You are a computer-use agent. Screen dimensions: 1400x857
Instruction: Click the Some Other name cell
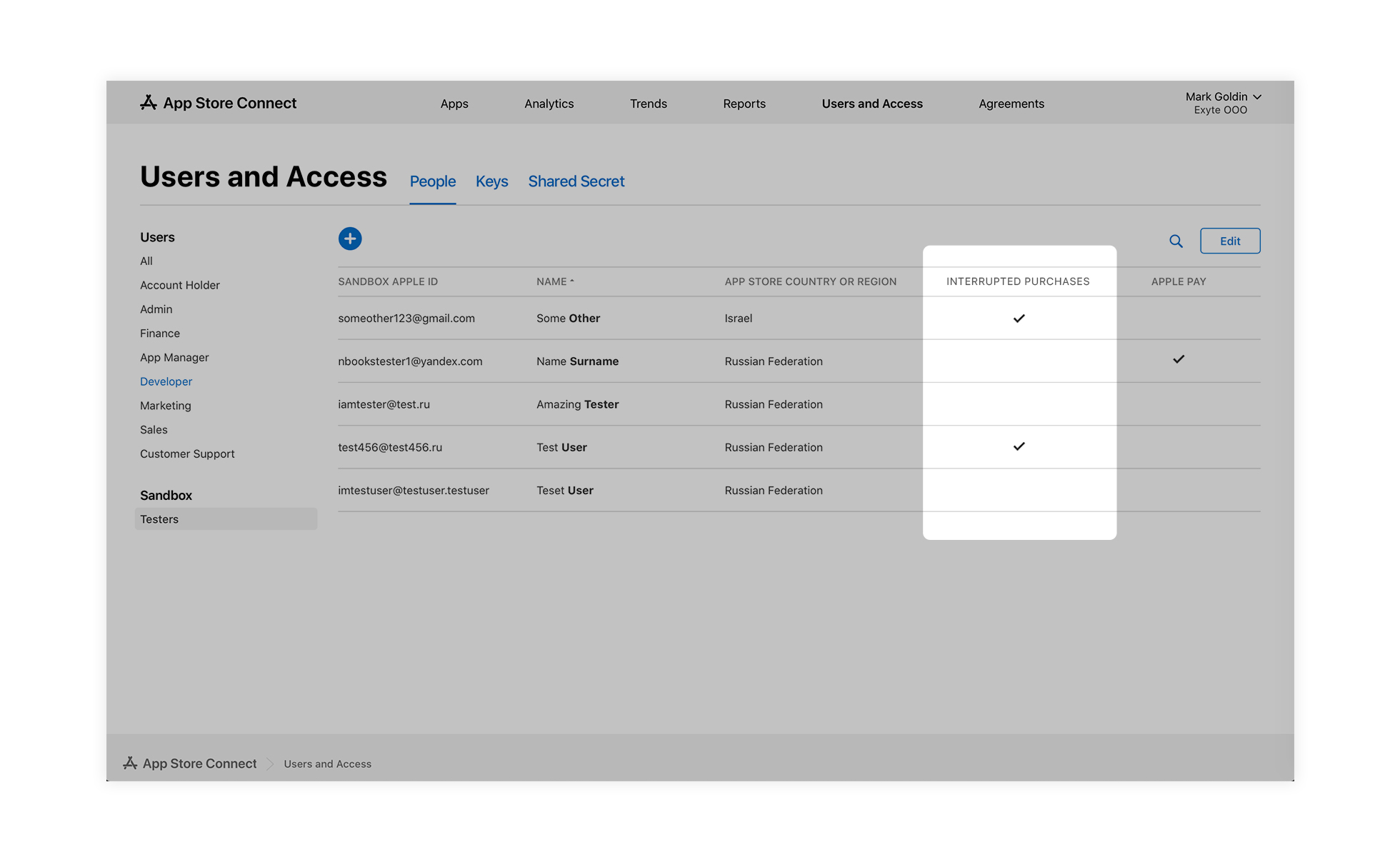tap(569, 319)
